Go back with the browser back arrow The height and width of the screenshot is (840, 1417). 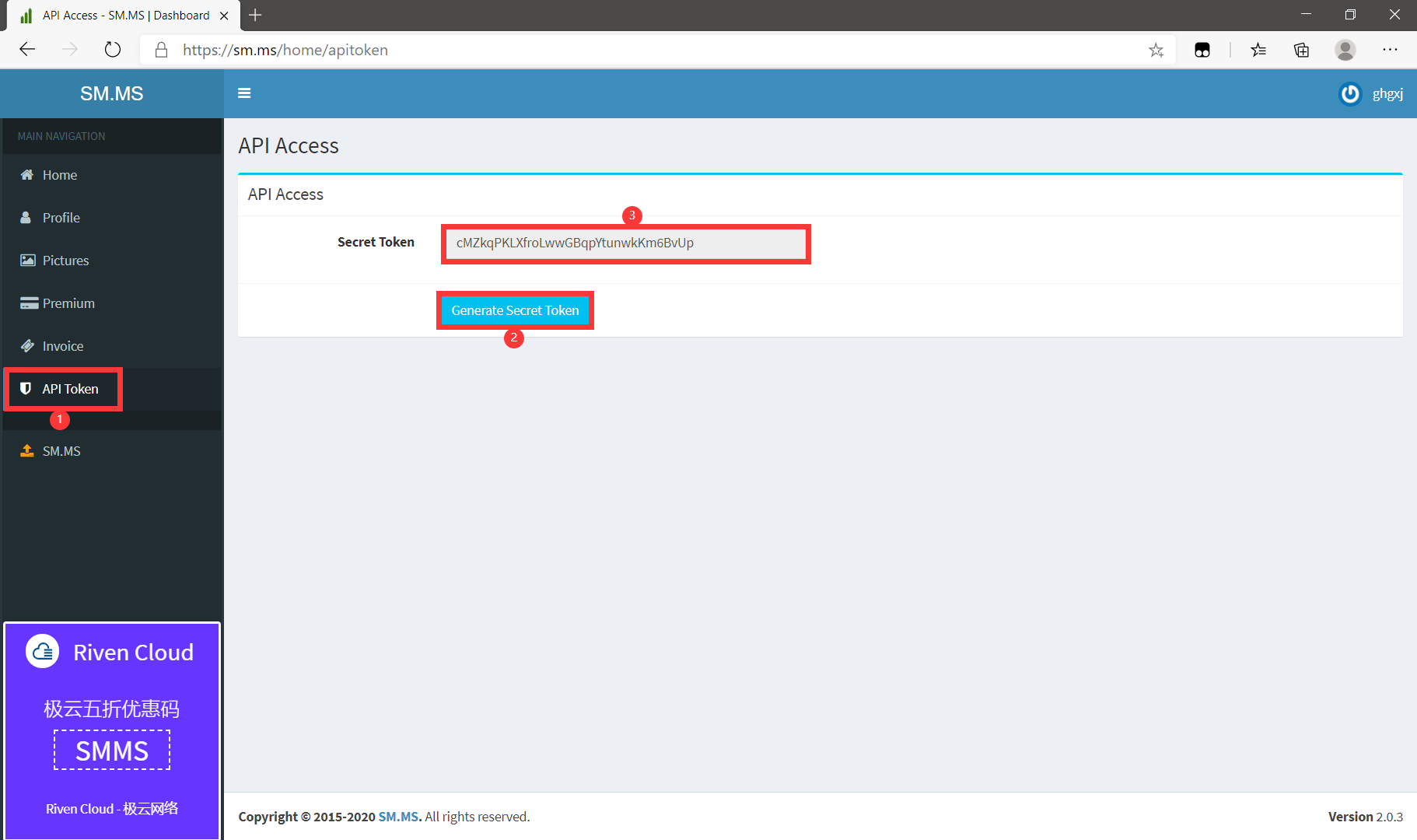click(27, 50)
